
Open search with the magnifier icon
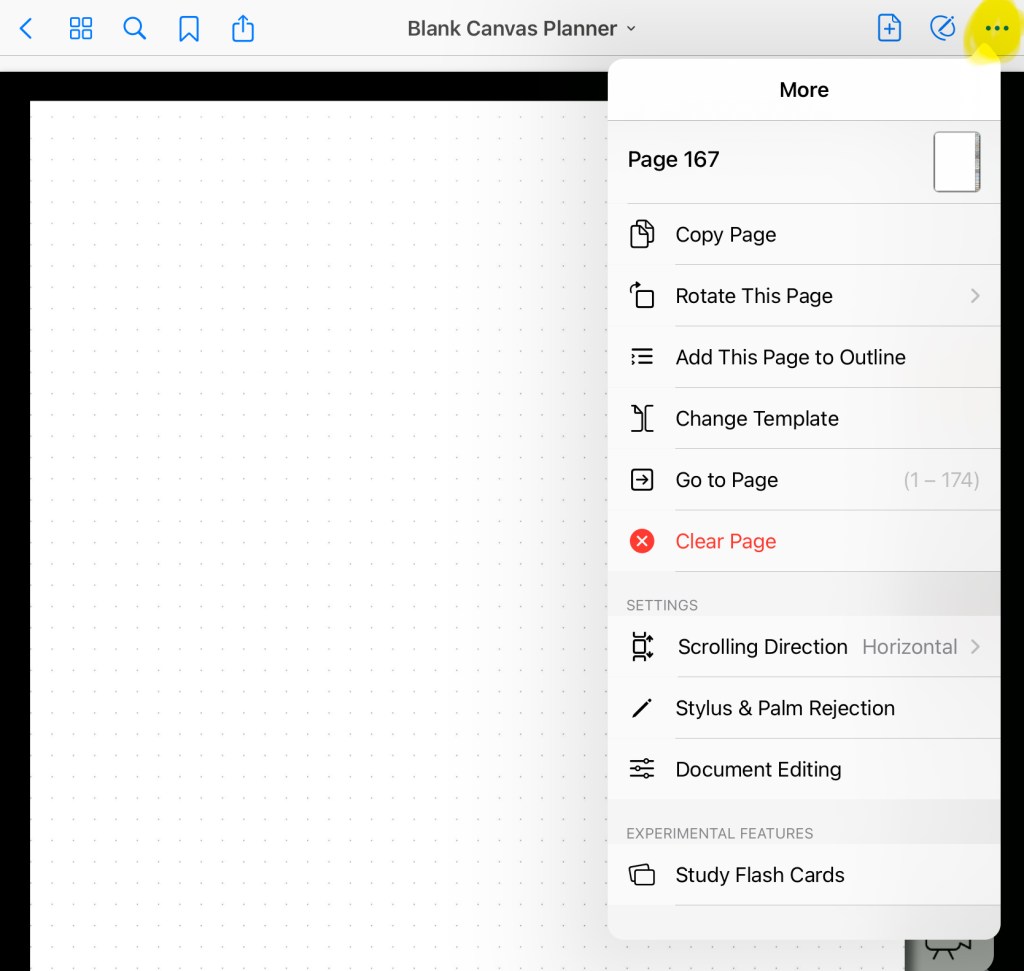pyautogui.click(x=135, y=29)
